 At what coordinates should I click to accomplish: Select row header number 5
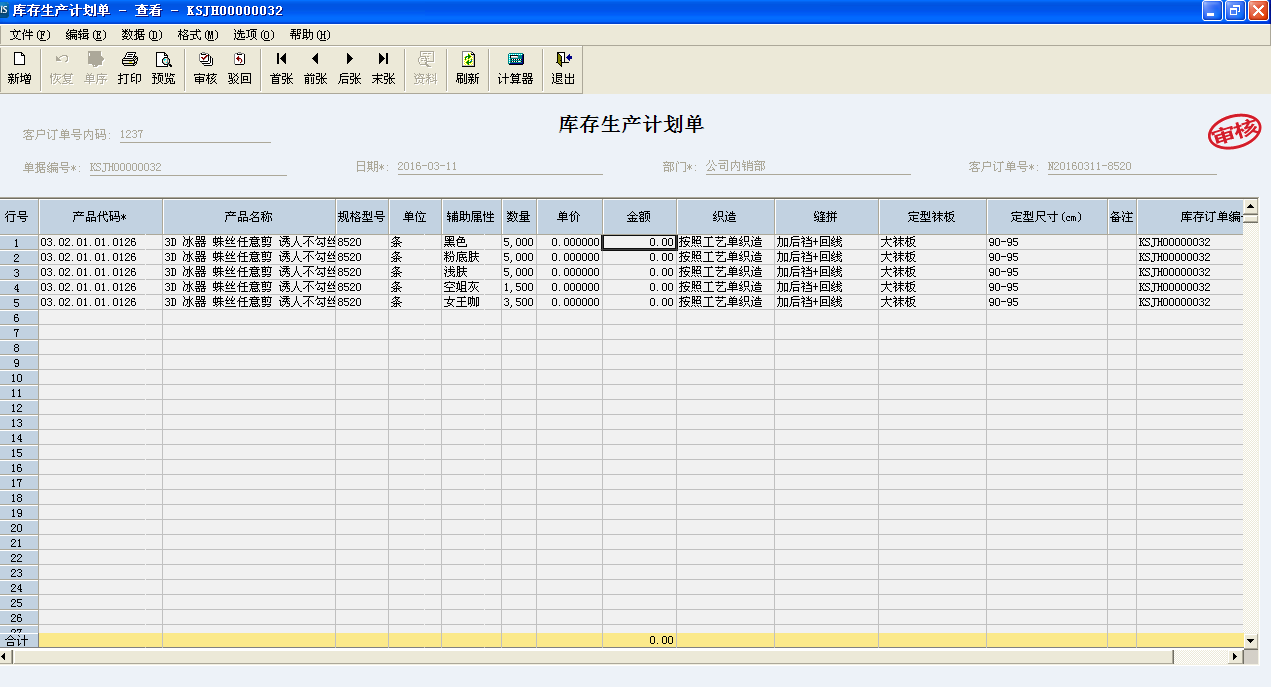tap(17, 302)
